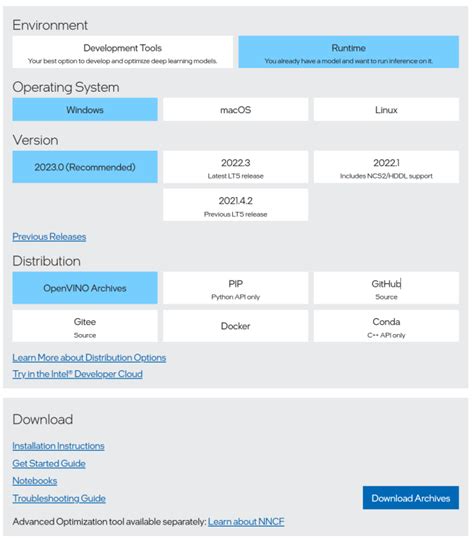Select the Development Tools environment option

point(122,52)
